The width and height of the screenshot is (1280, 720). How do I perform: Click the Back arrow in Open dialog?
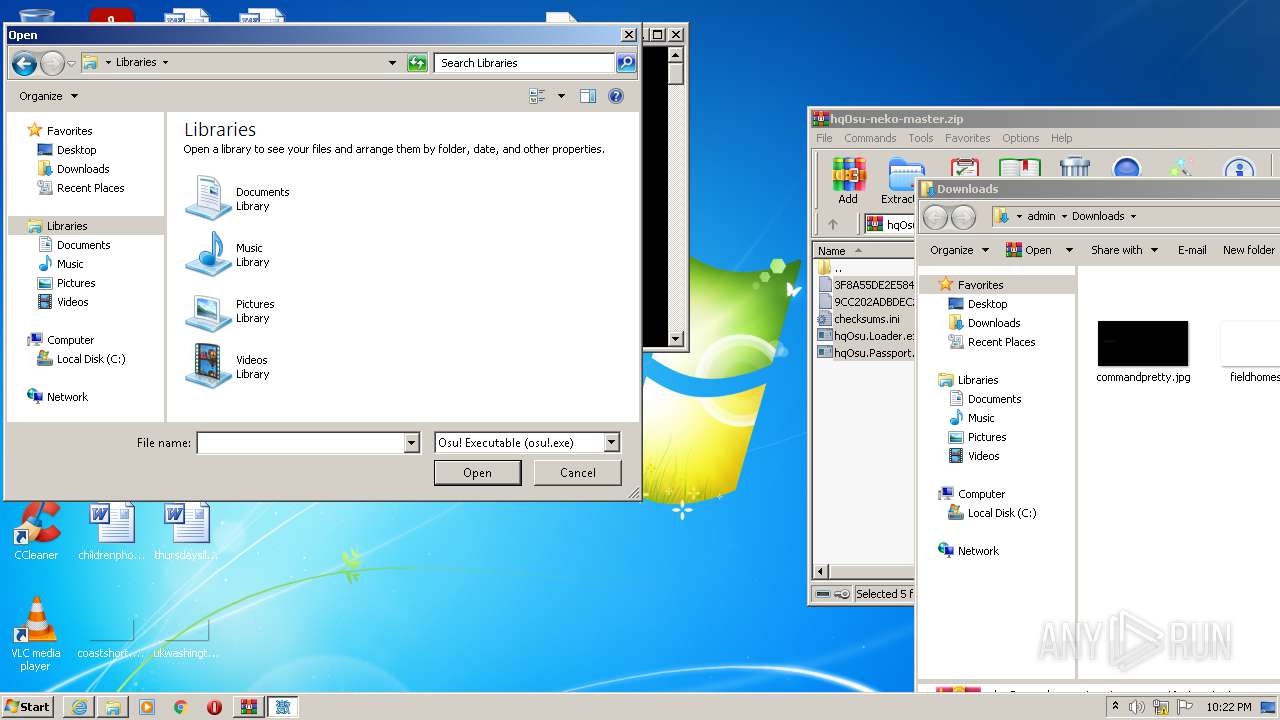click(x=24, y=63)
